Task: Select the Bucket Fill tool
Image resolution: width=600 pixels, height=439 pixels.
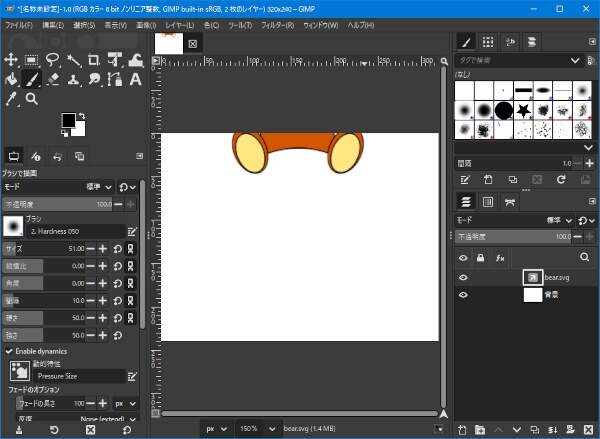Action: pos(12,80)
